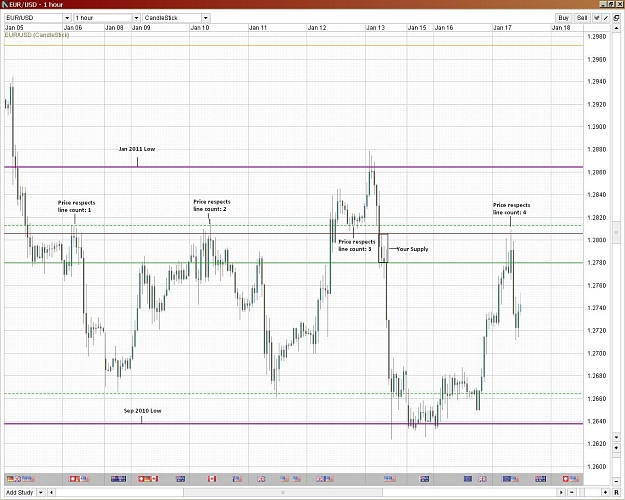Image resolution: width=625 pixels, height=500 pixels.
Task: Restore the EUR/USD chart window
Action: [612, 4]
